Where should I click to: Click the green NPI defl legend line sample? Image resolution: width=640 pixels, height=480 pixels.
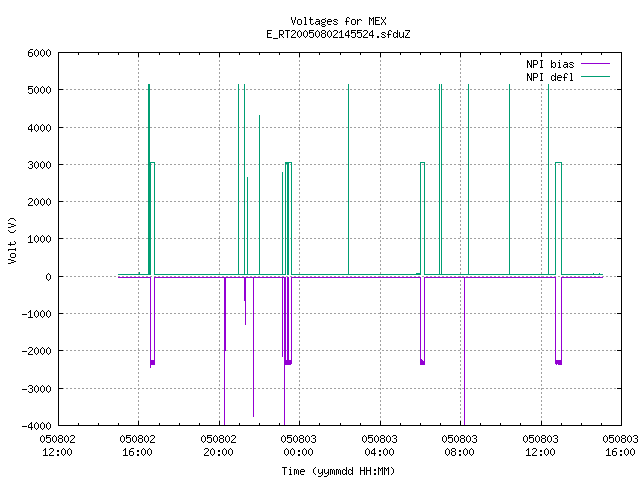(x=596, y=76)
